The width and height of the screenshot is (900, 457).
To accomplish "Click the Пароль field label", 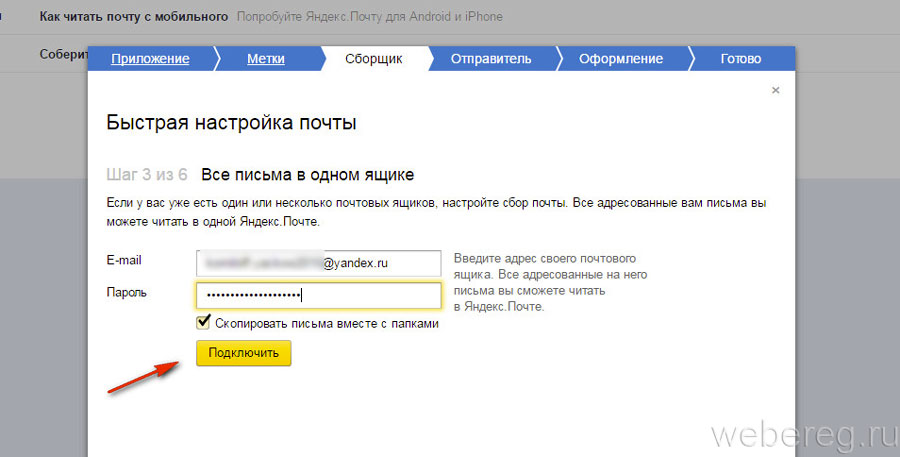I will pos(126,293).
